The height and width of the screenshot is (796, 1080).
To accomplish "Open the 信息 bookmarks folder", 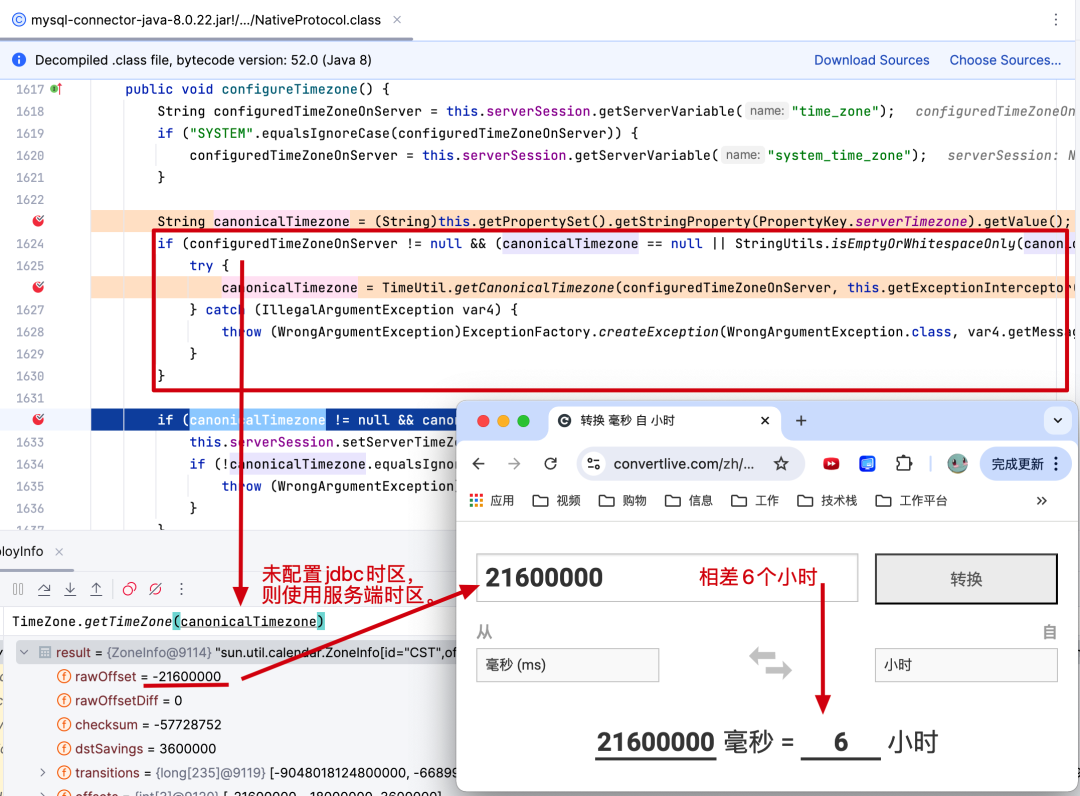I will coord(689,501).
